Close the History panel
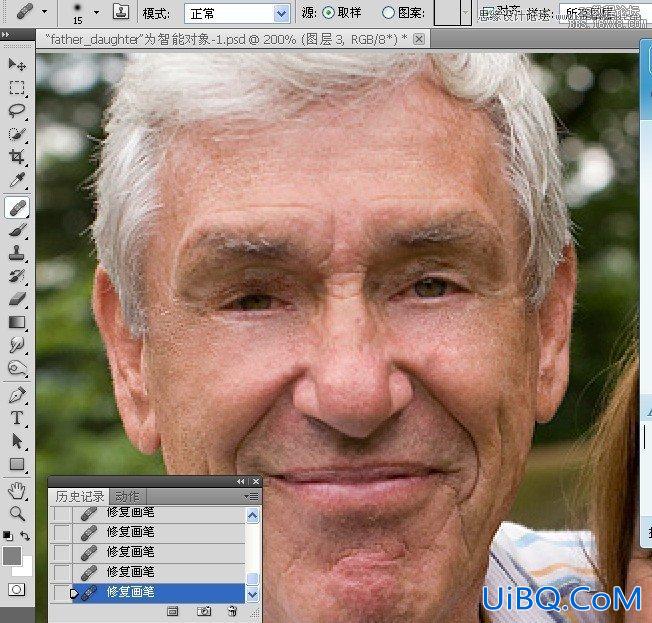Screen dimensions: 652x623 coord(256,482)
